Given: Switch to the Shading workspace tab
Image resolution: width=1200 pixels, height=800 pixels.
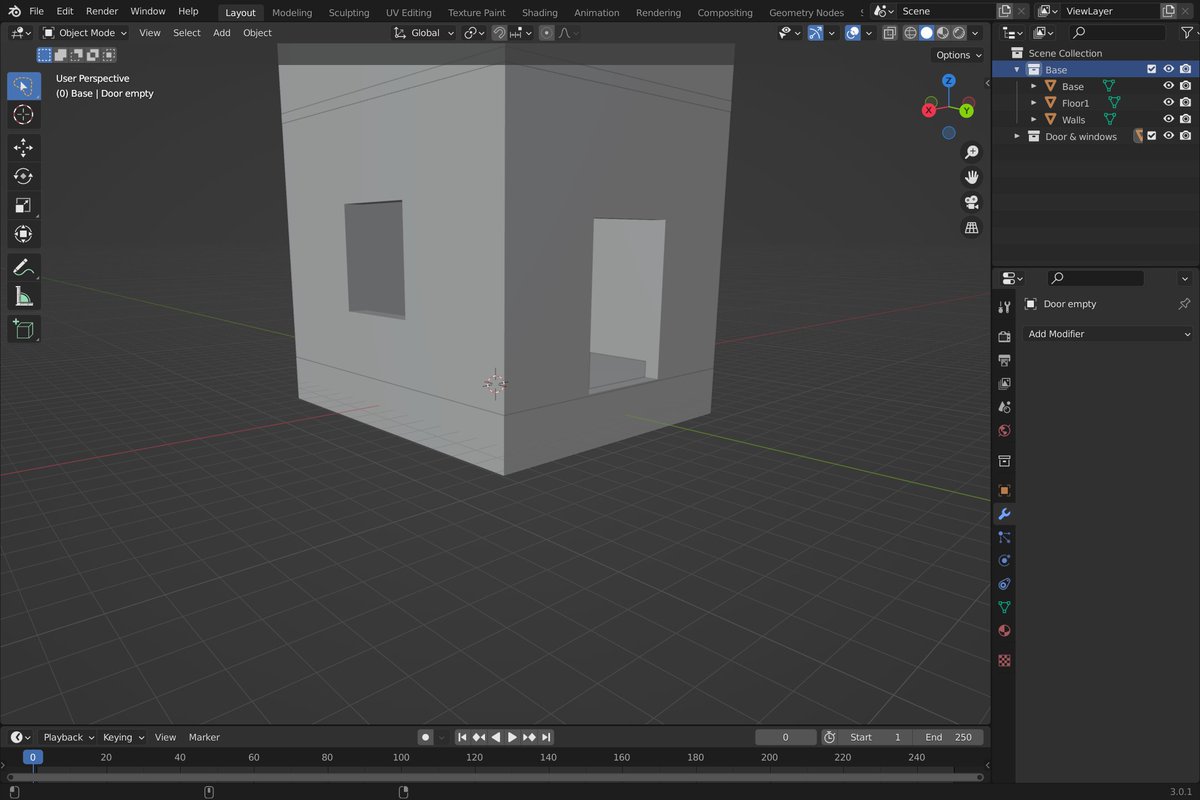Looking at the screenshot, I should (540, 12).
